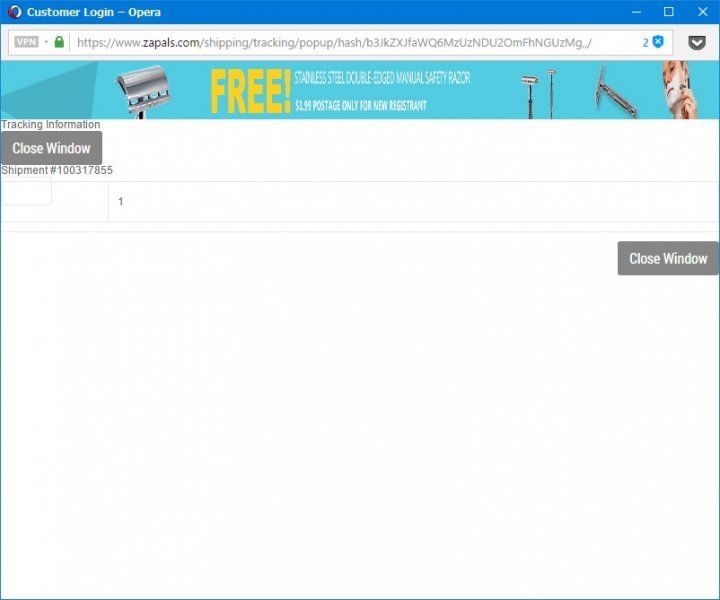
Task: Click the dark icon right of address bar
Action: pos(697,43)
